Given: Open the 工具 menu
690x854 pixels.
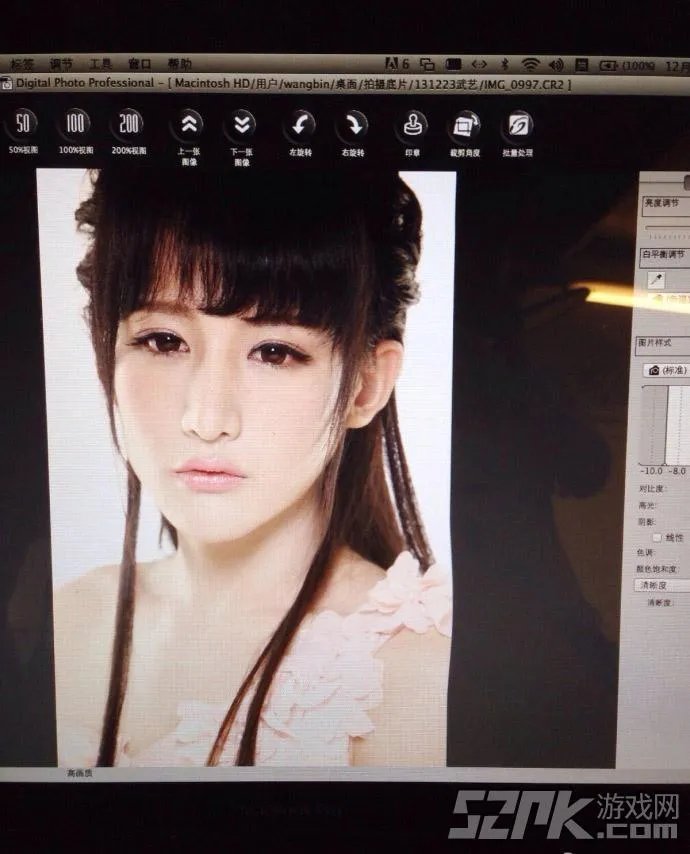Looking at the screenshot, I should click(101, 64).
